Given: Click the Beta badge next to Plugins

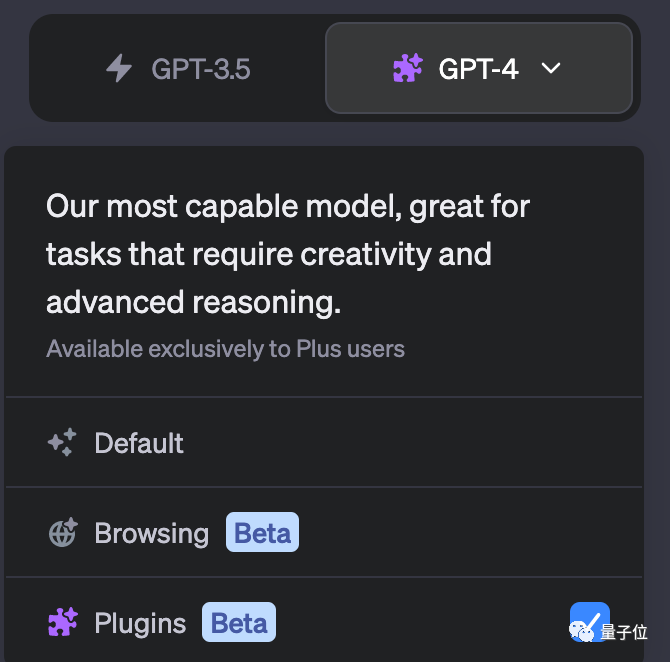Looking at the screenshot, I should tap(239, 622).
